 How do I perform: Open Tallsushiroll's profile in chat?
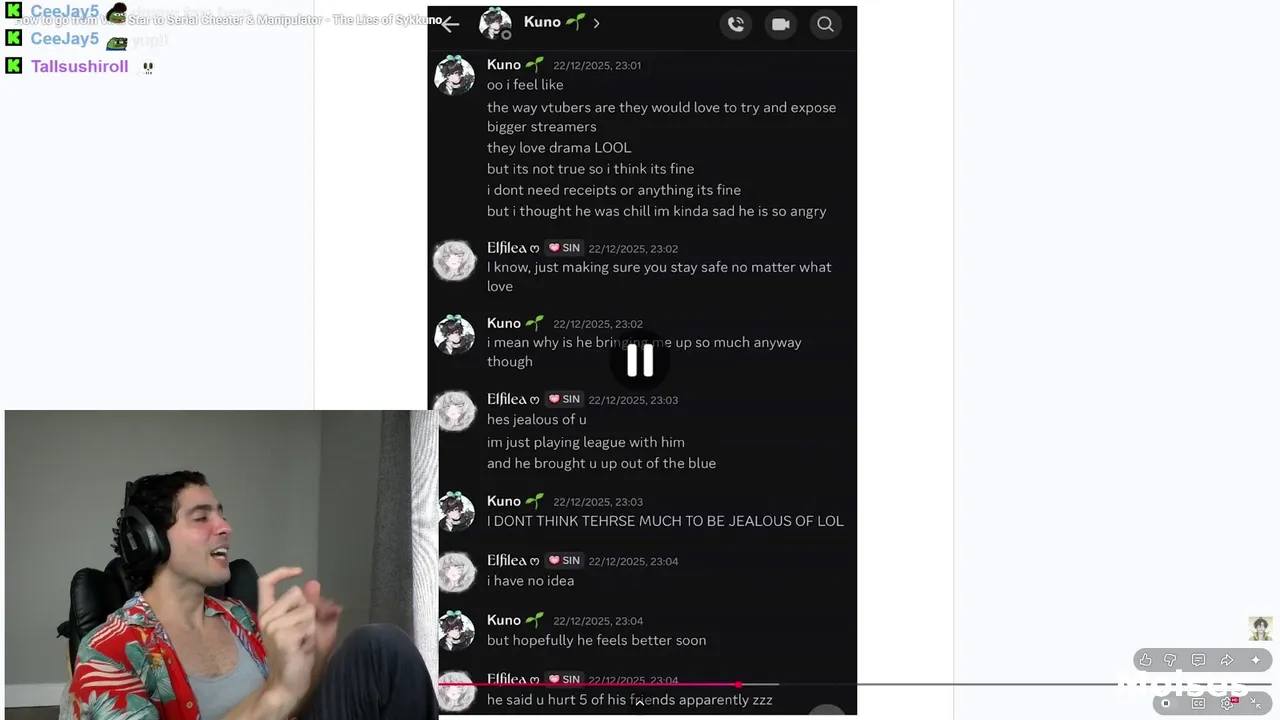click(x=79, y=66)
